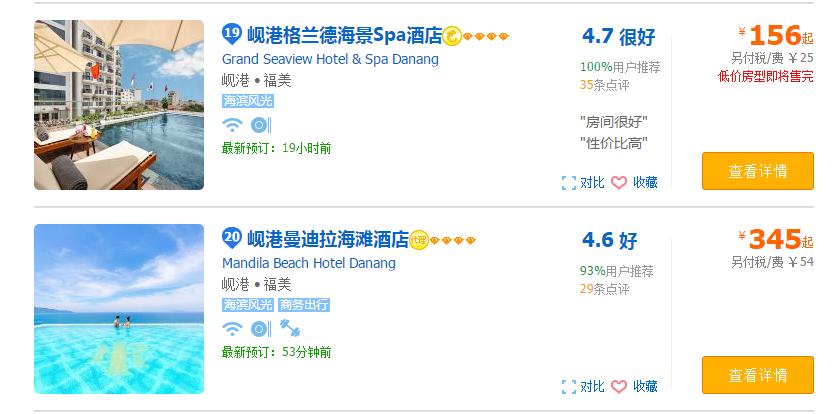Open 查看详情 for Grand Seaview Hotel

pyautogui.click(x=757, y=171)
